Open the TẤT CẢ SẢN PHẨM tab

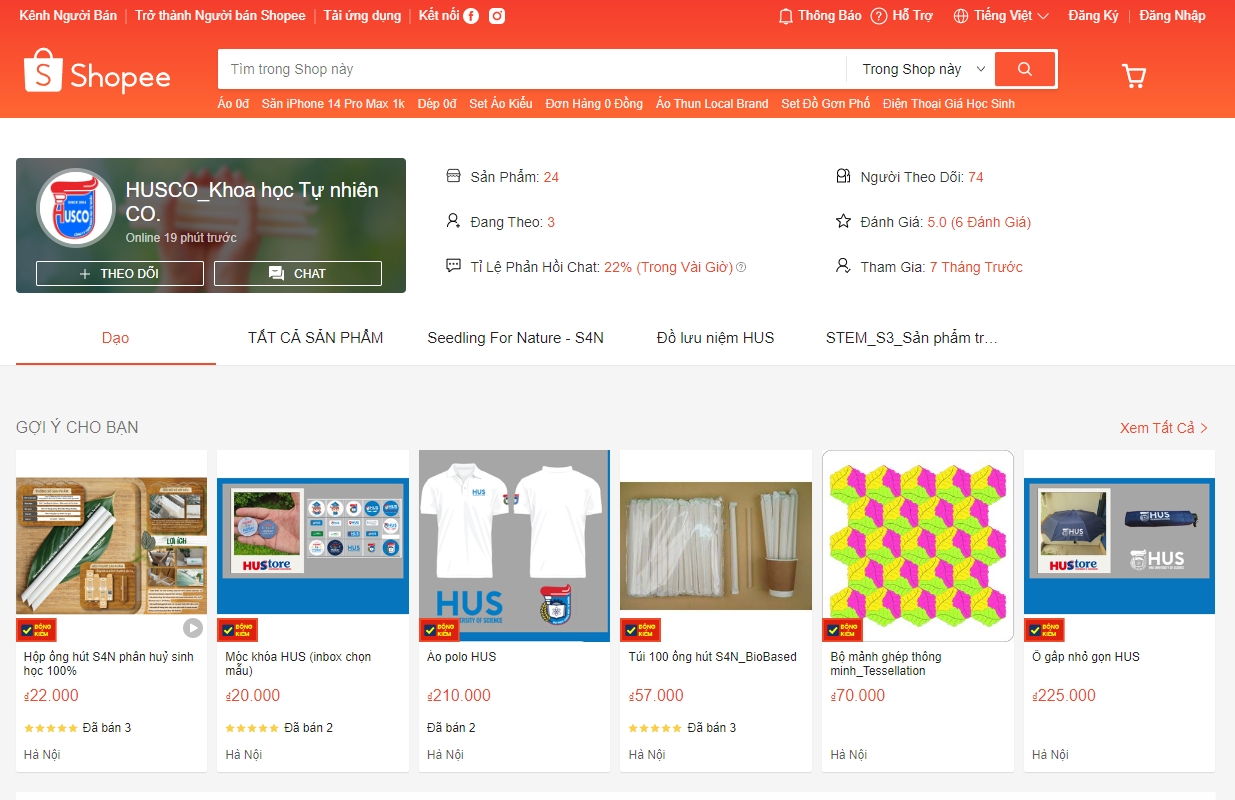[316, 338]
